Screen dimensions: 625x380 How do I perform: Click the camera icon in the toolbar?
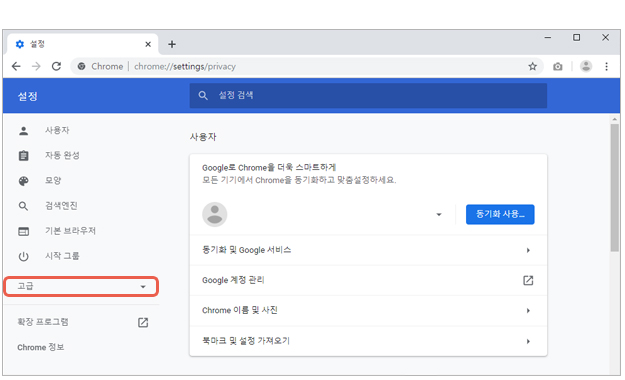(x=558, y=67)
